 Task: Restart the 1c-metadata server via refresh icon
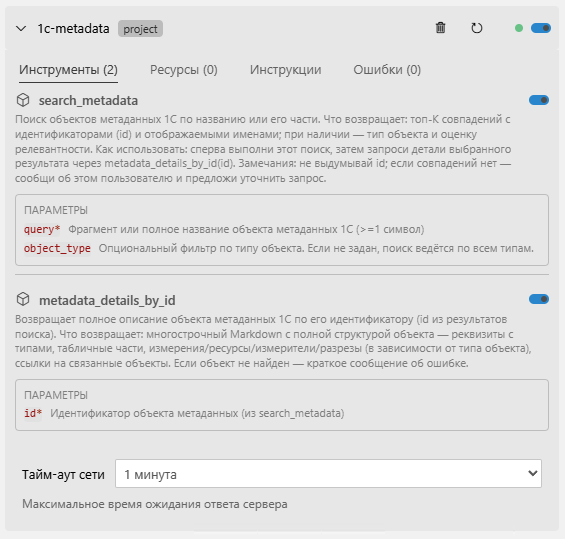click(477, 28)
